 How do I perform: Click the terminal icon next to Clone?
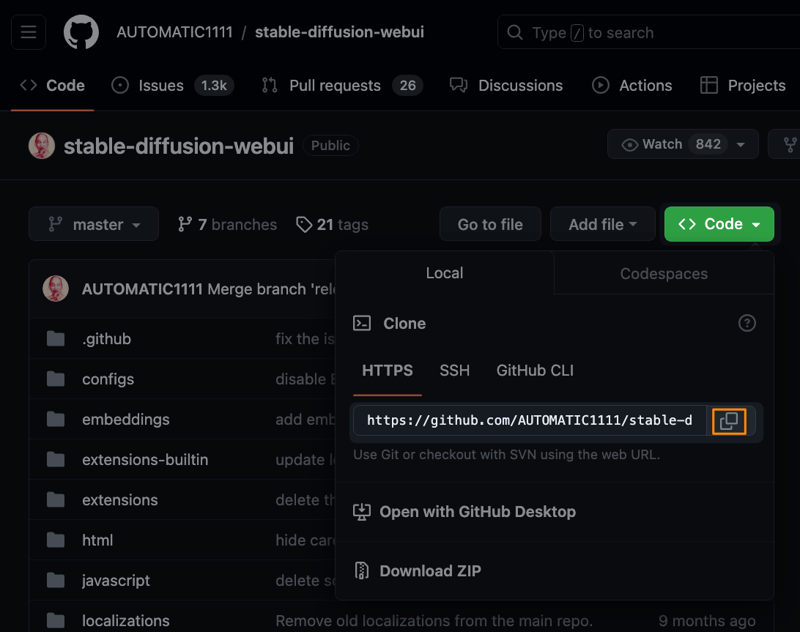pyautogui.click(x=362, y=323)
